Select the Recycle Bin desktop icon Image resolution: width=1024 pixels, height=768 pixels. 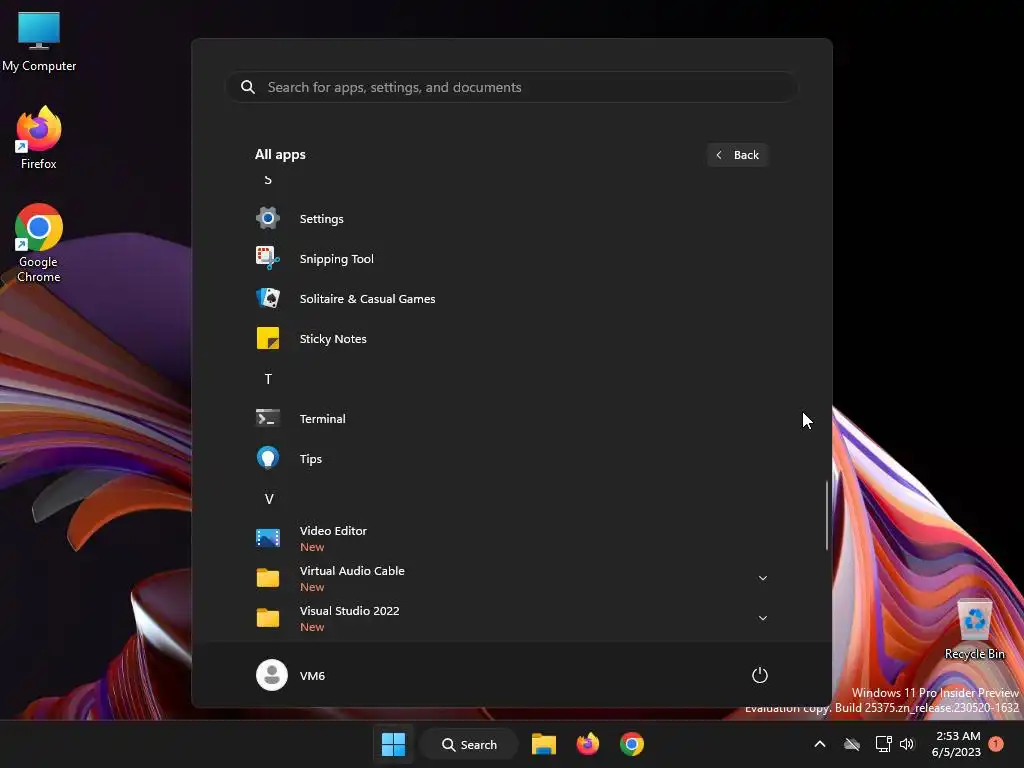tap(974, 629)
